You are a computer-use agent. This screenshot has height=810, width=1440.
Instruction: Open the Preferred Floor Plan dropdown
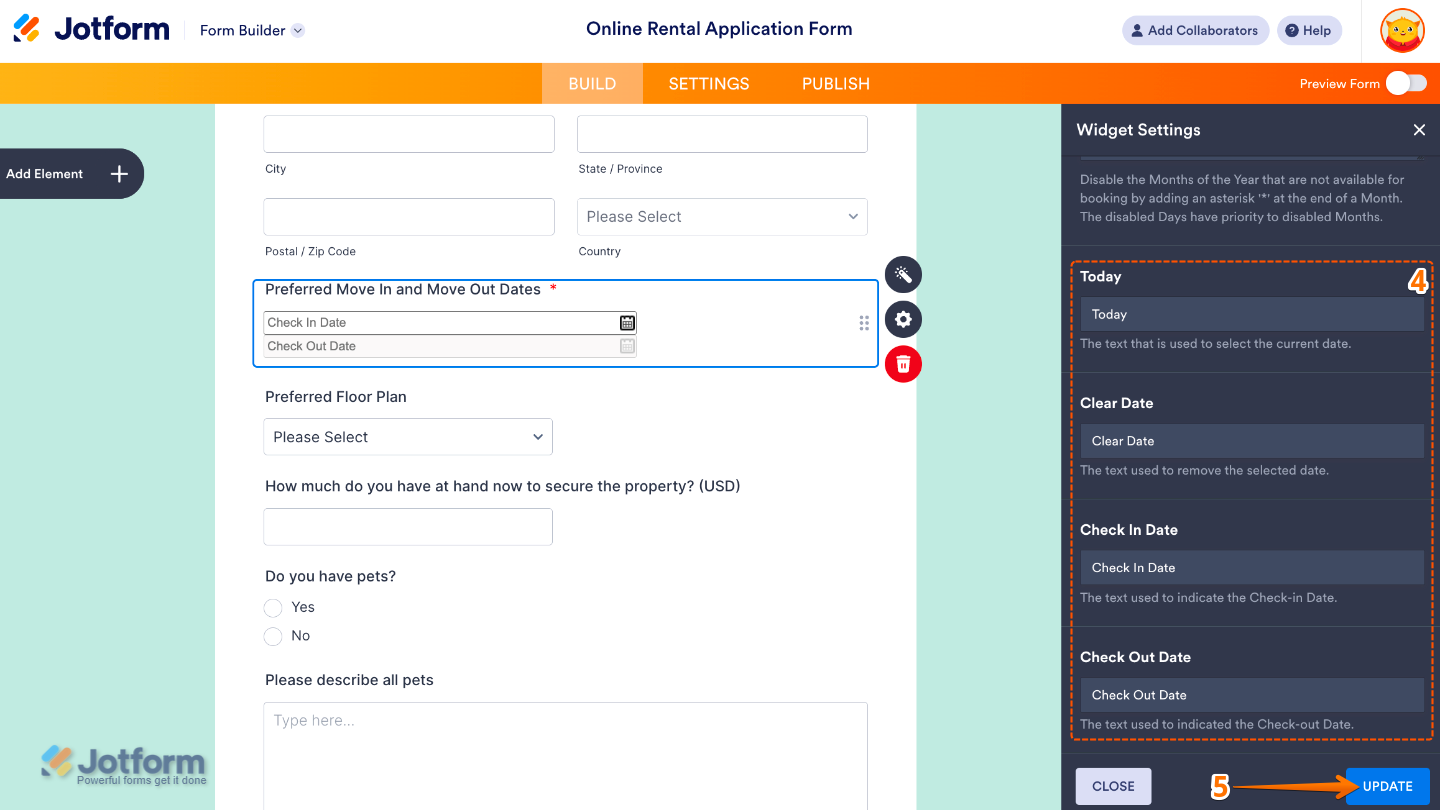click(408, 437)
